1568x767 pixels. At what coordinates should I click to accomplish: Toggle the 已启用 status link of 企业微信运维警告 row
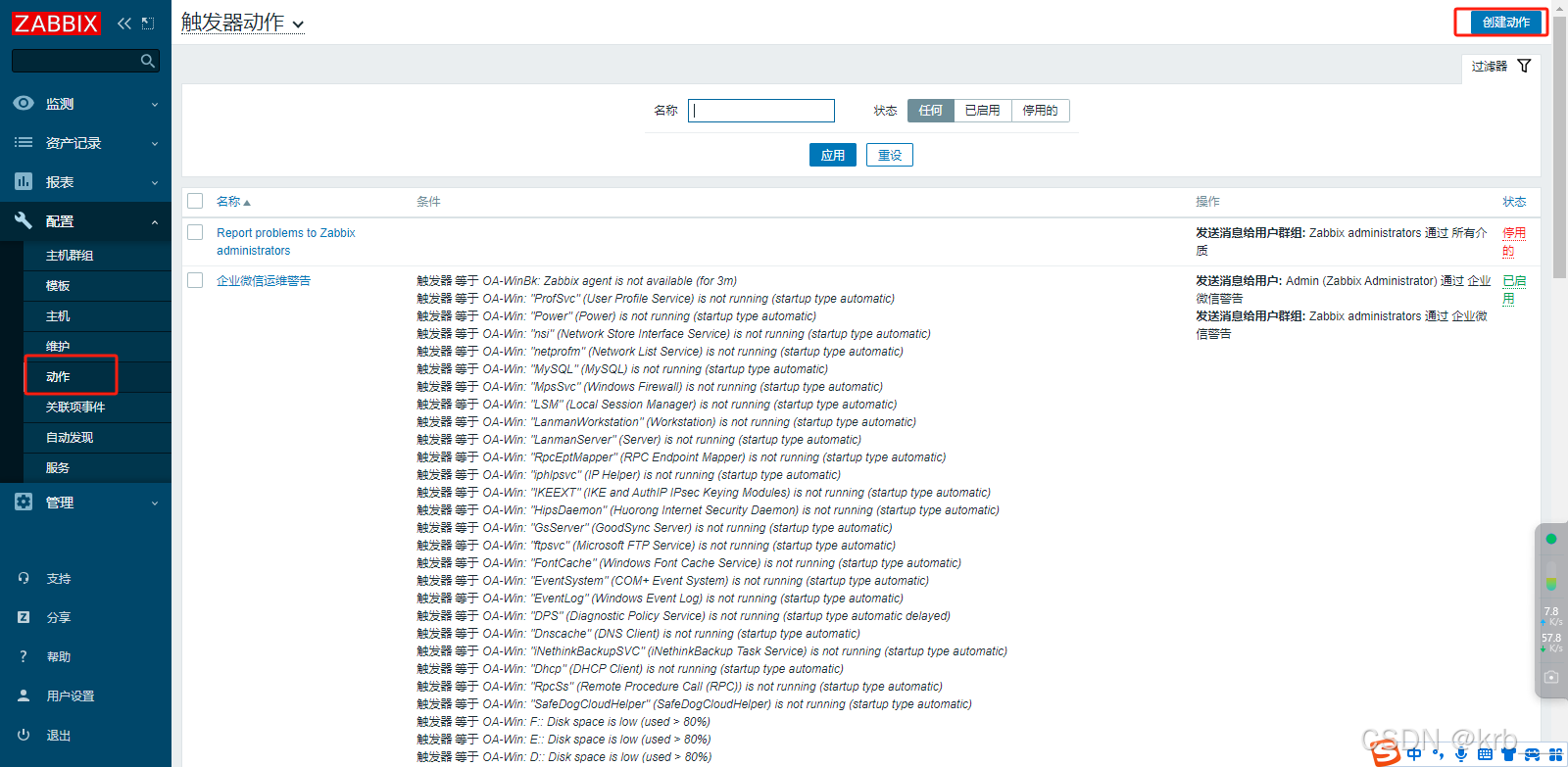pos(1514,289)
